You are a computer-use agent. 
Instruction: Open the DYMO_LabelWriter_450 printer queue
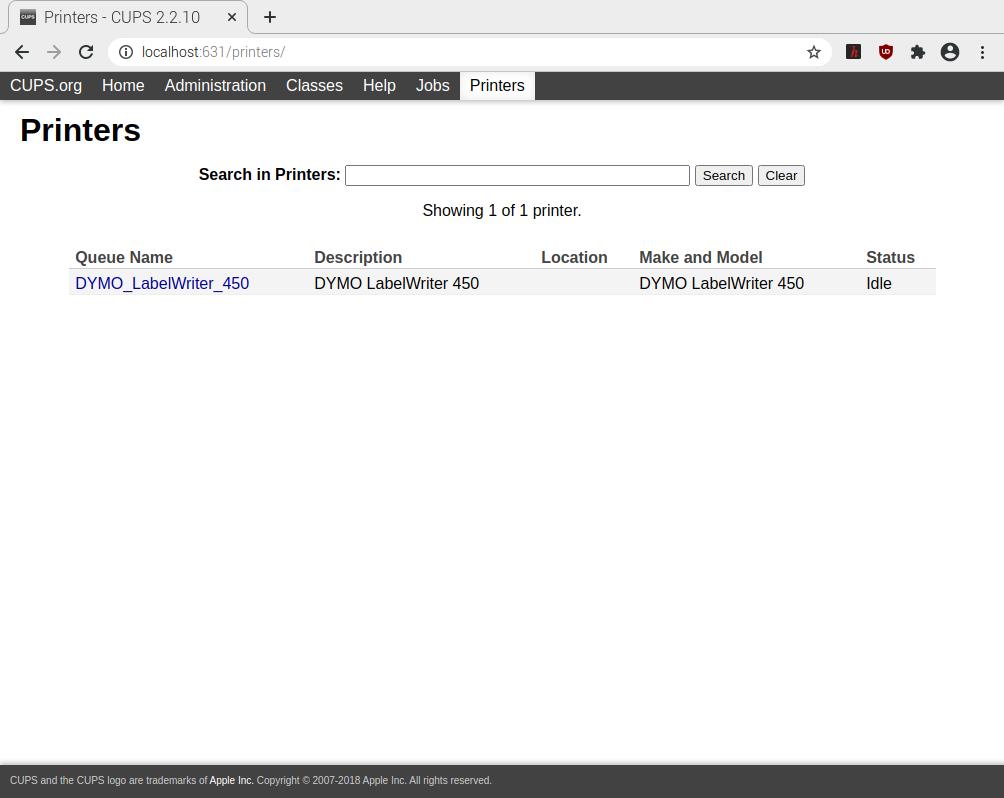pos(162,283)
